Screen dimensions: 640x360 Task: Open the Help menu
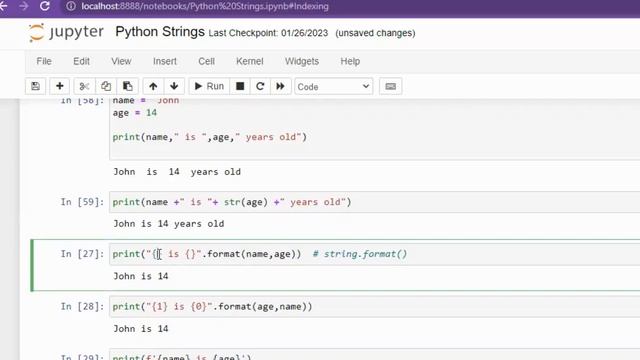tap(350, 61)
